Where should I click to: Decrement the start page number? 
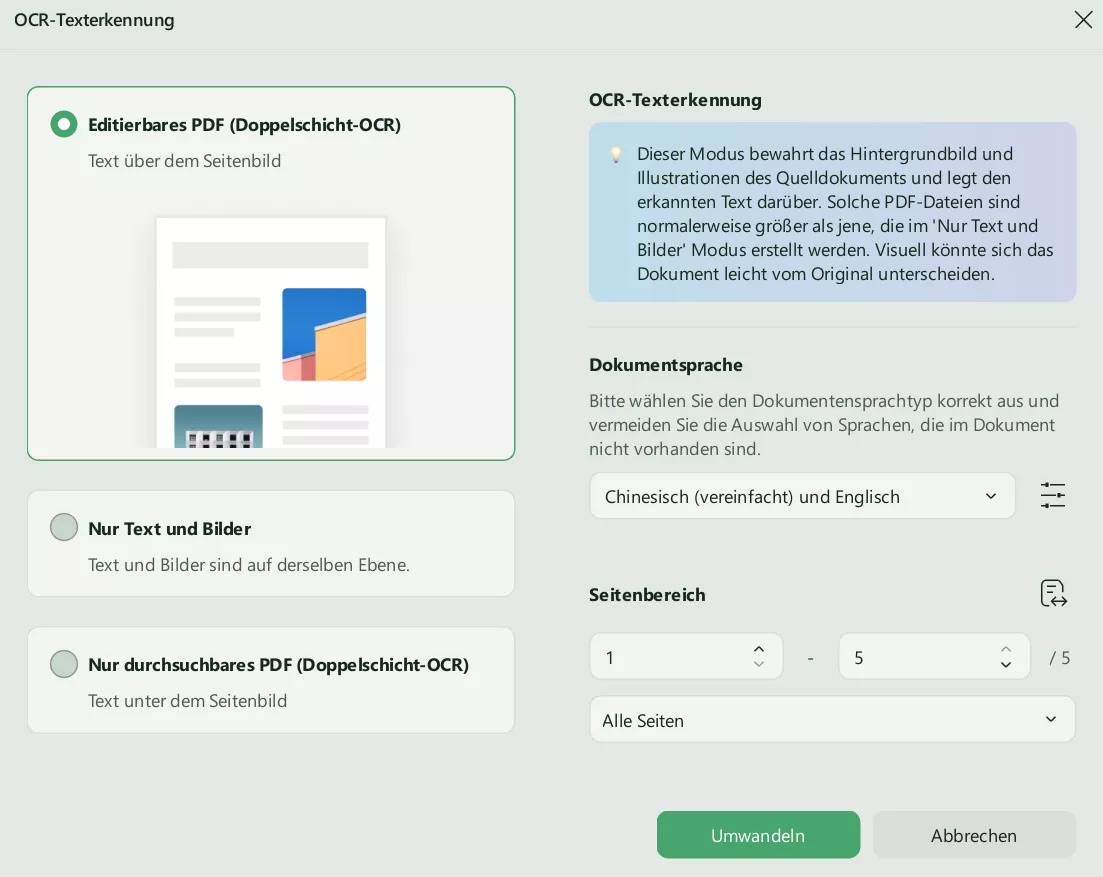point(759,663)
